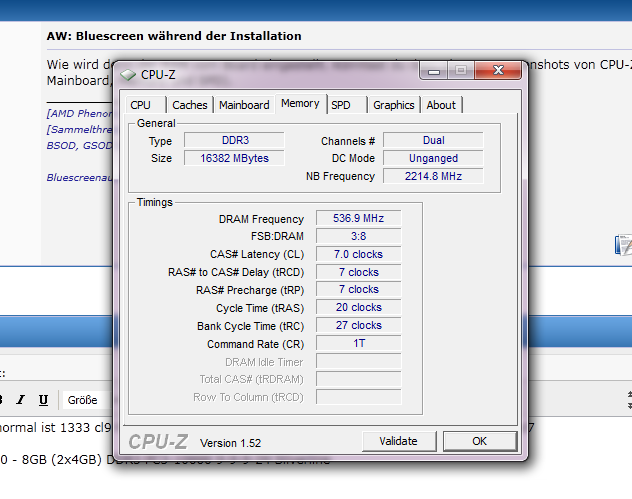Select the 1T Command Rate value
This screenshot has height=499, width=632.
tap(359, 343)
